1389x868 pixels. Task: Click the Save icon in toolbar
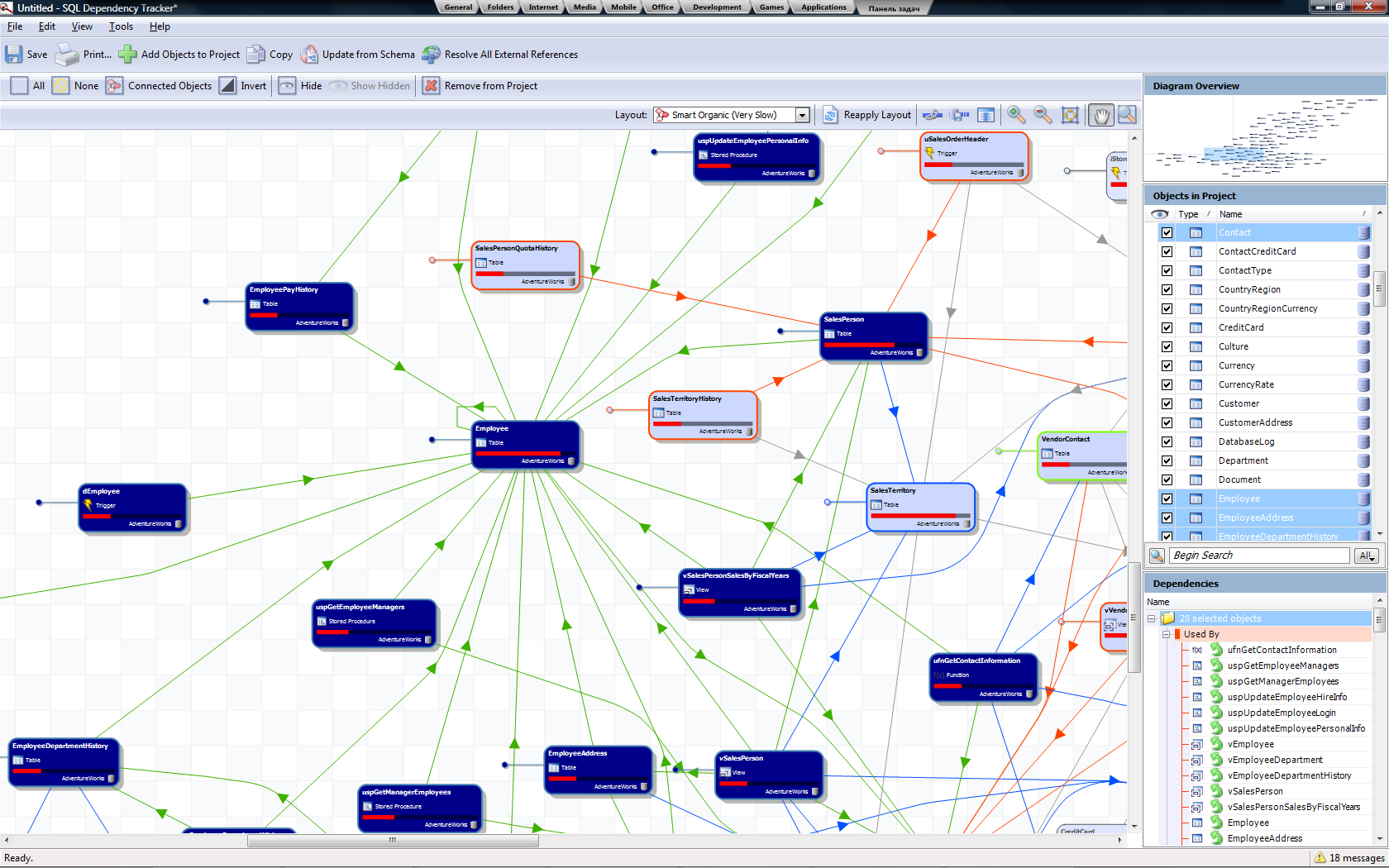click(x=14, y=55)
